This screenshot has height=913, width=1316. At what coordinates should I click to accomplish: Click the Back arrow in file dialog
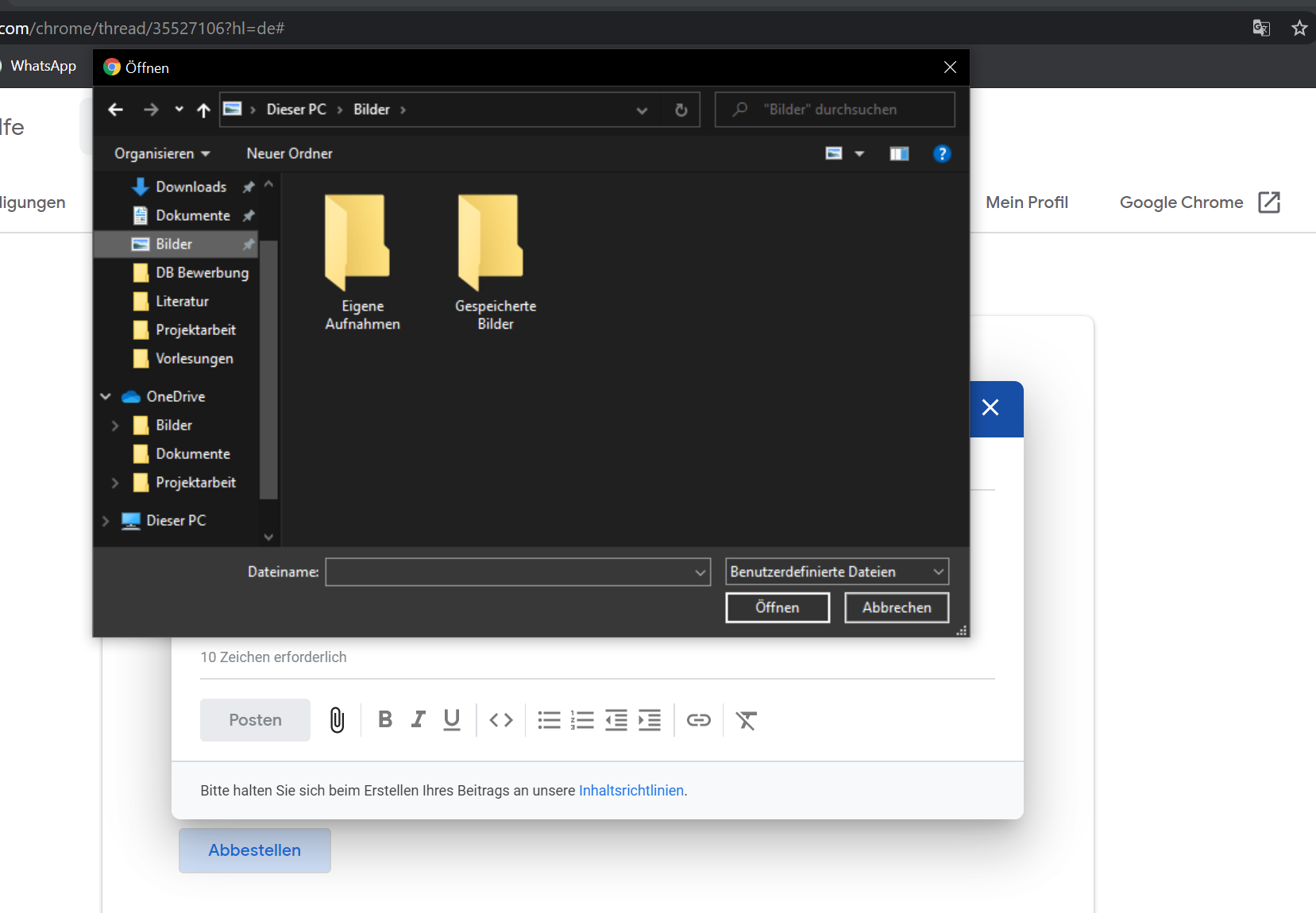[x=115, y=110]
